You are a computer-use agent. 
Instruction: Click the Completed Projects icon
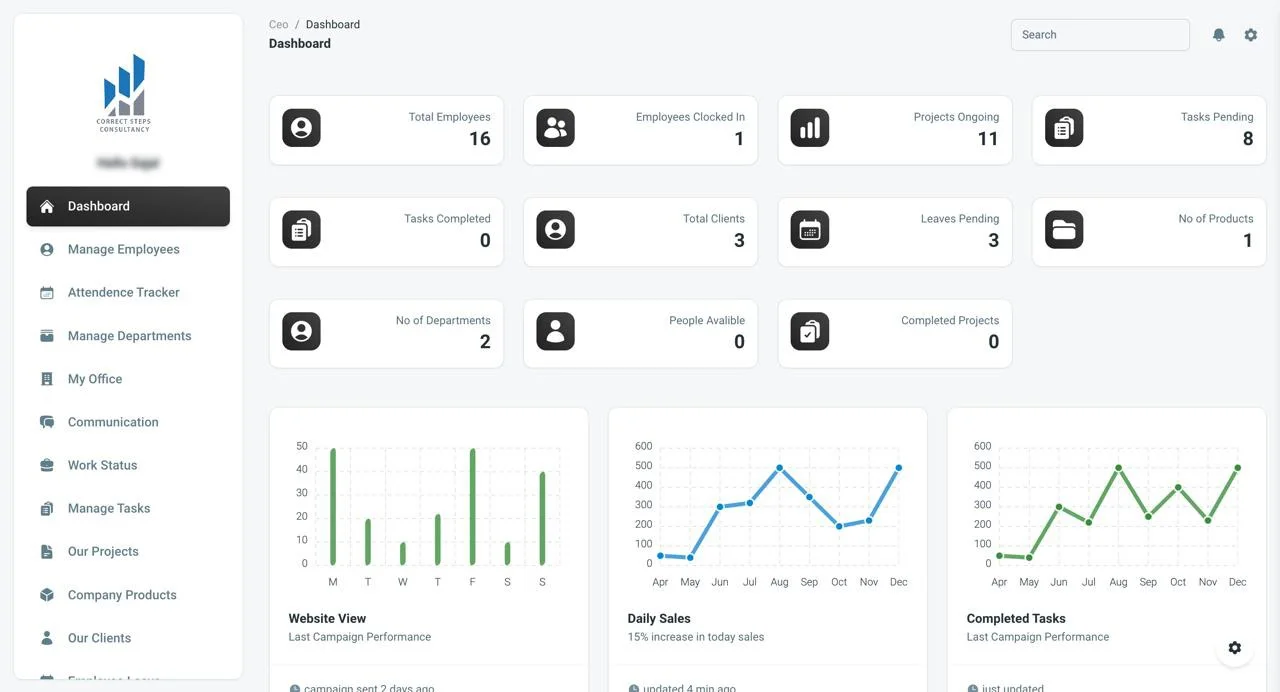pos(809,332)
